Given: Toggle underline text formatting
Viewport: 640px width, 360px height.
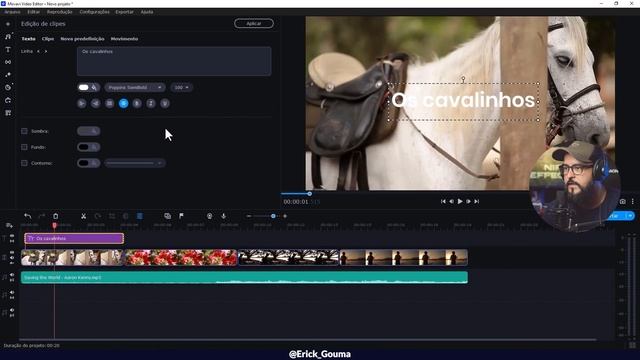Looking at the screenshot, I should pyautogui.click(x=165, y=103).
